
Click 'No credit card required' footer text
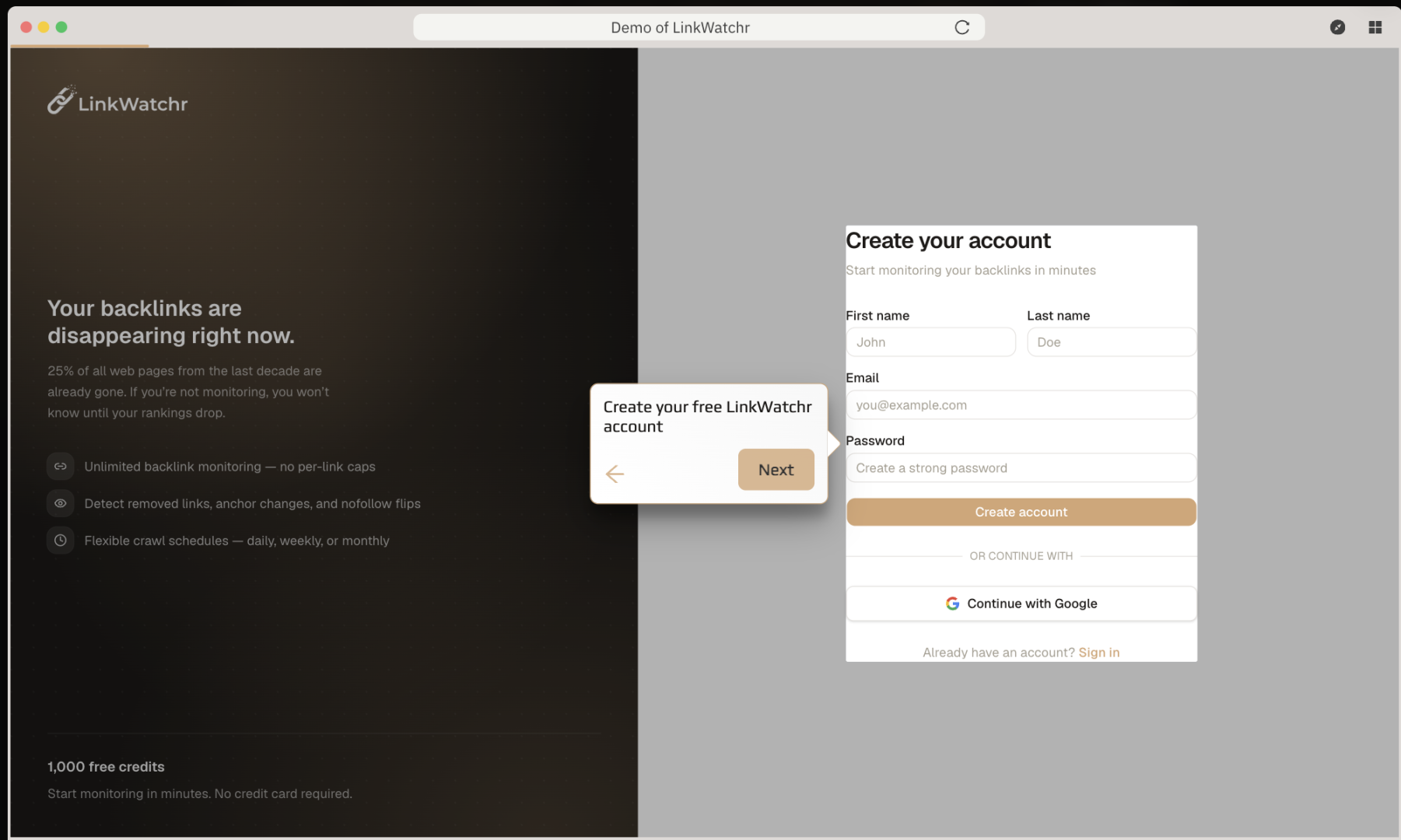(x=282, y=793)
